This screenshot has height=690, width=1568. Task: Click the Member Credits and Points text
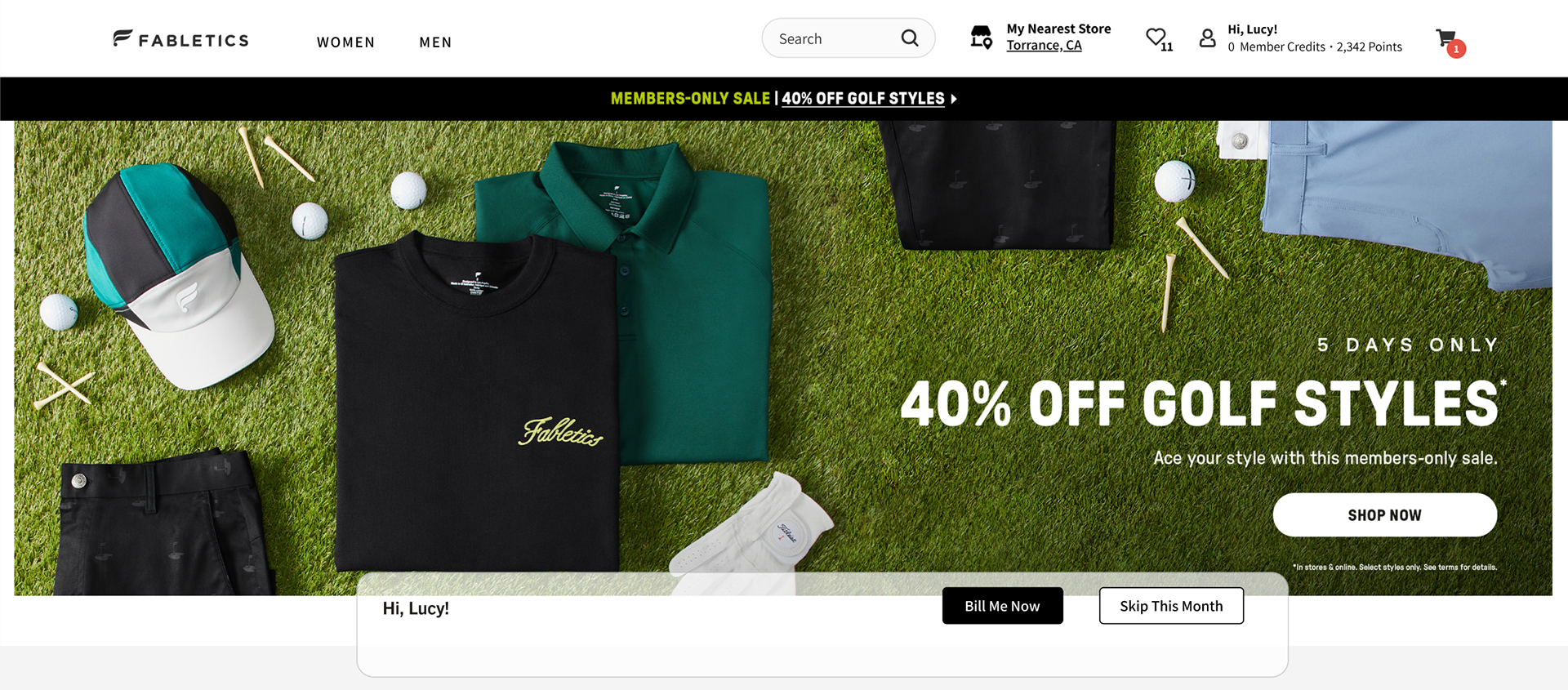click(x=1315, y=47)
